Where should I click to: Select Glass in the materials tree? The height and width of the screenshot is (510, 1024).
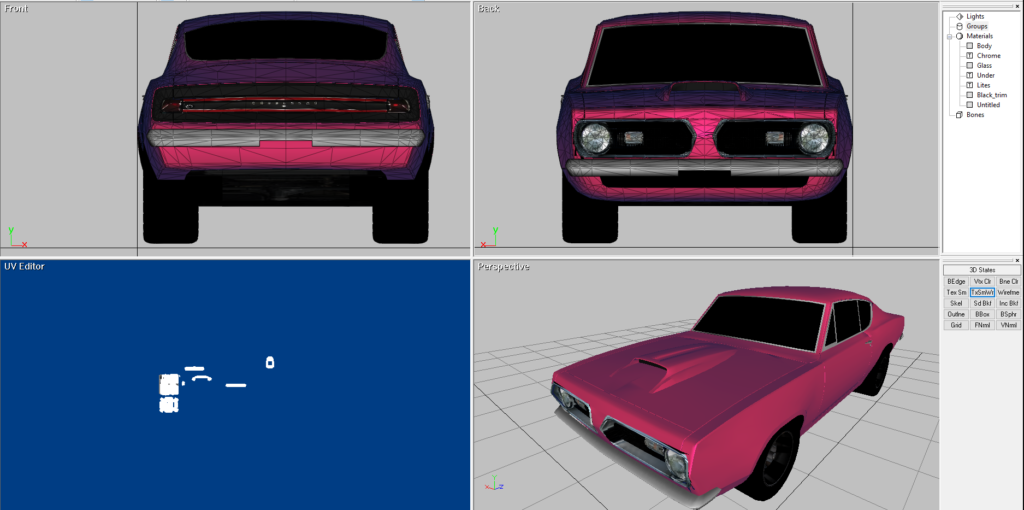pos(984,65)
